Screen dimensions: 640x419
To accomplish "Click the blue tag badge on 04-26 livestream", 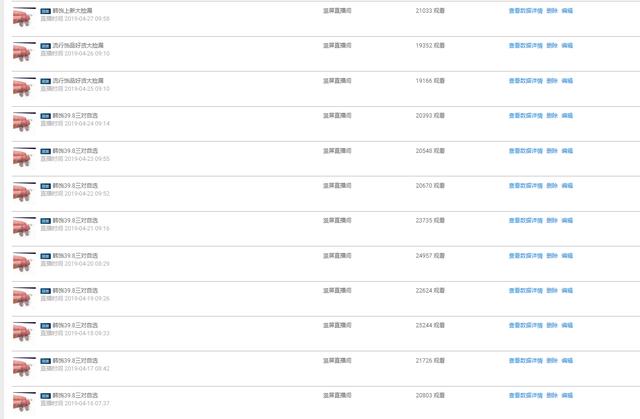I will (45, 46).
